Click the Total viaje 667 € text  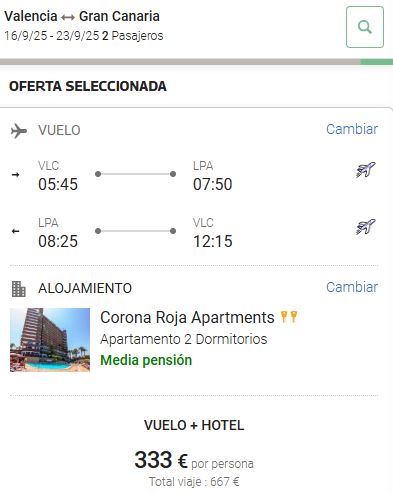pos(194,482)
